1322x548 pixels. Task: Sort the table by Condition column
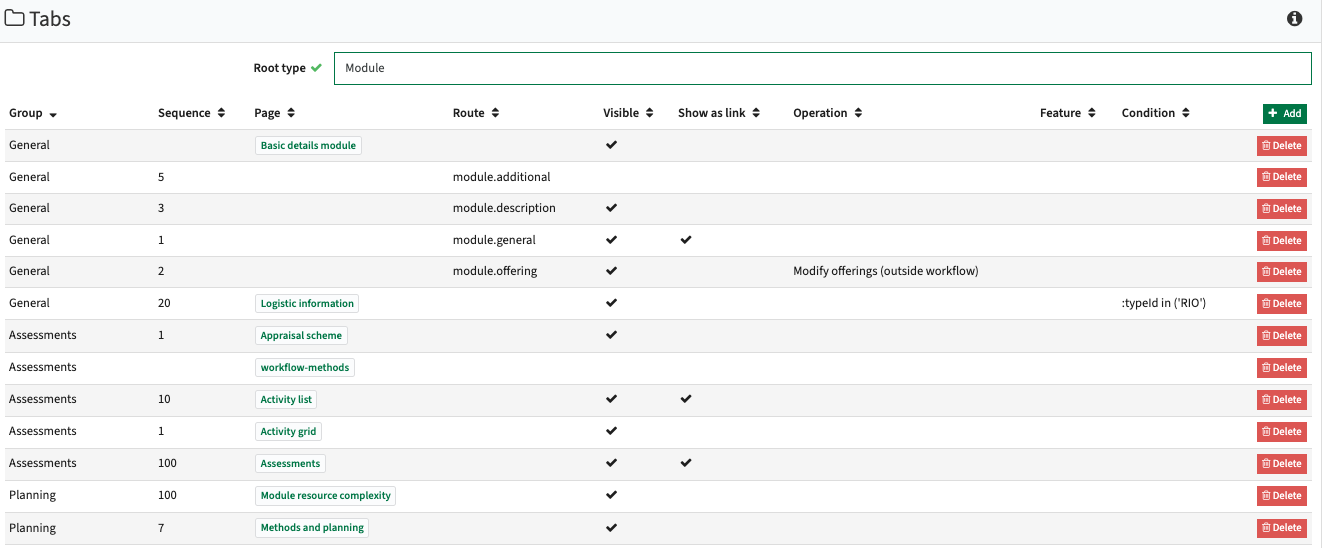1156,113
